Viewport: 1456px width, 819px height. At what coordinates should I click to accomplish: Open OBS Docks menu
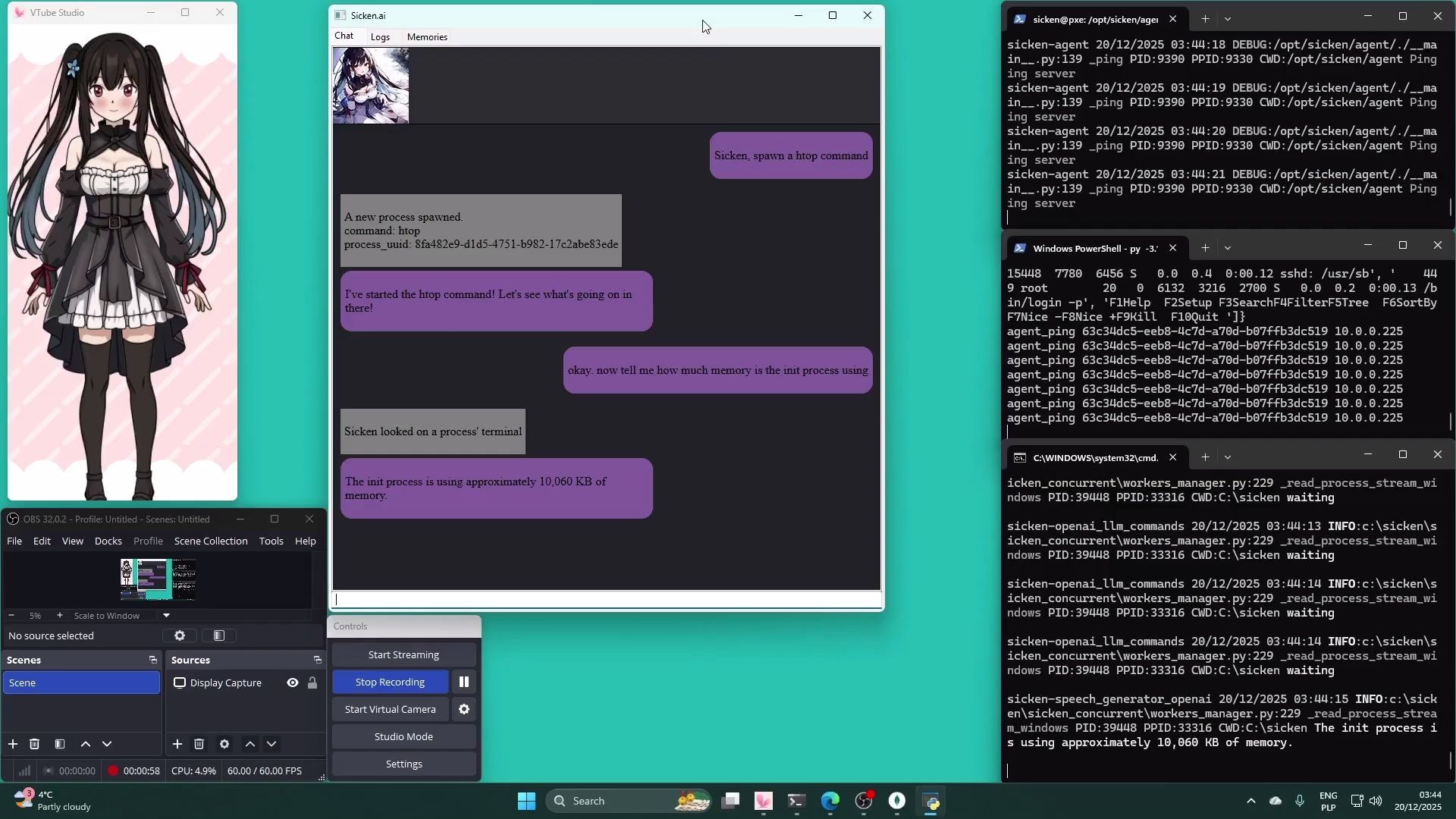click(x=108, y=541)
